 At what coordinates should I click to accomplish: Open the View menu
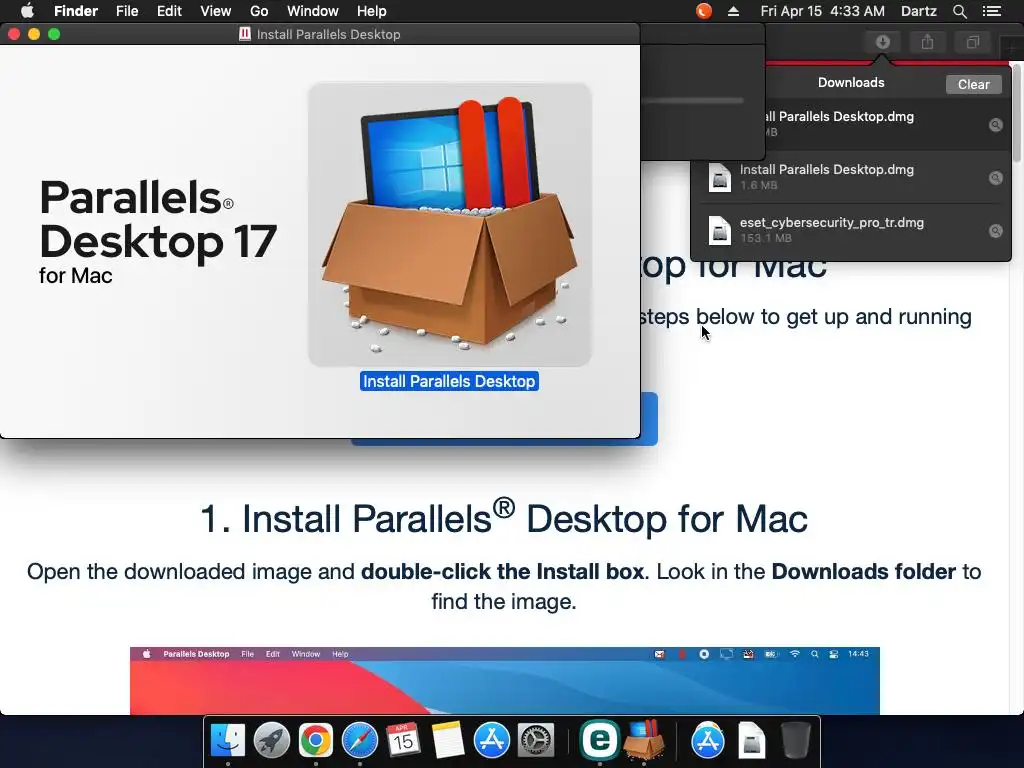click(x=216, y=11)
